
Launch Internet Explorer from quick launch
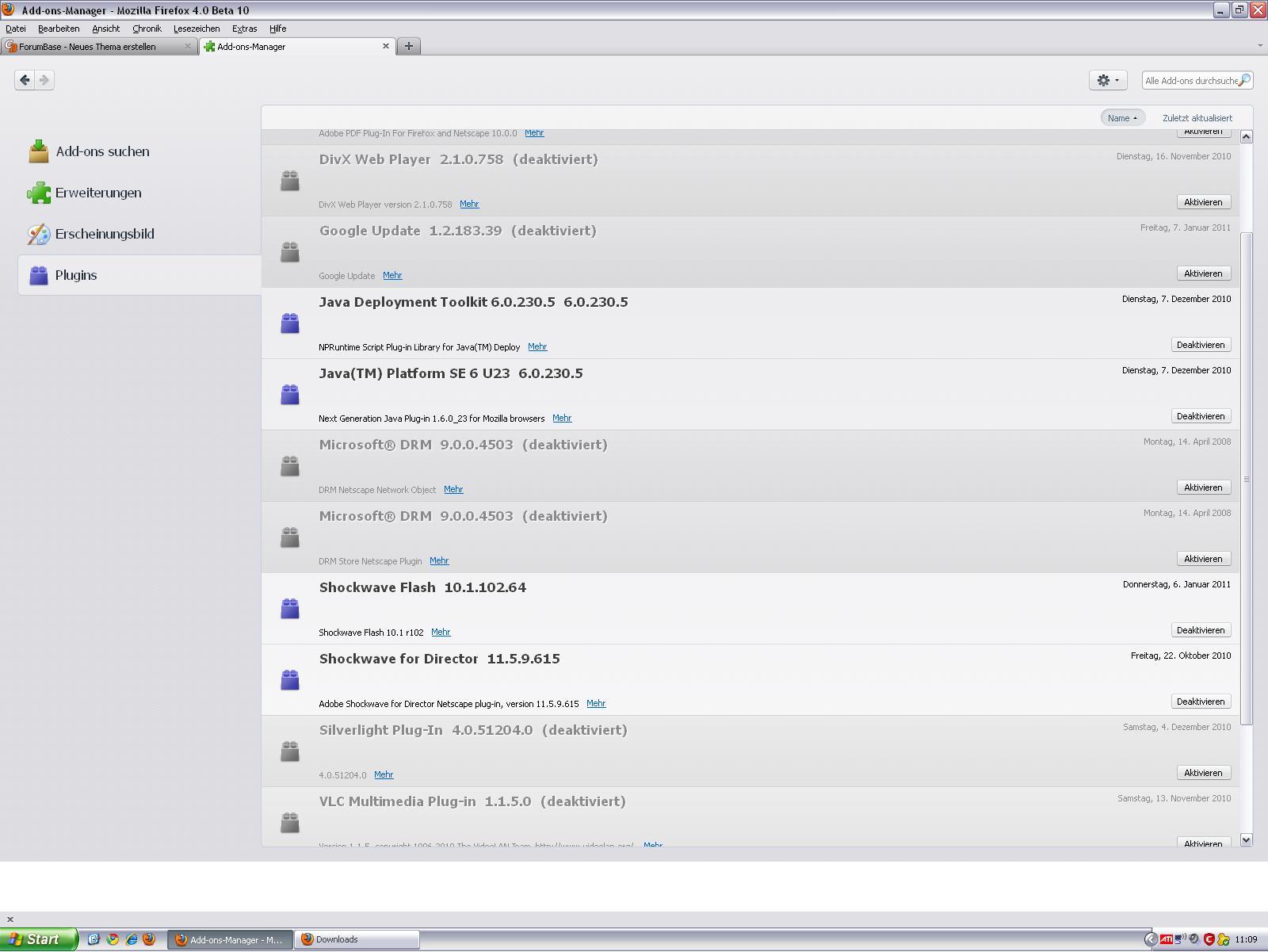coord(131,939)
